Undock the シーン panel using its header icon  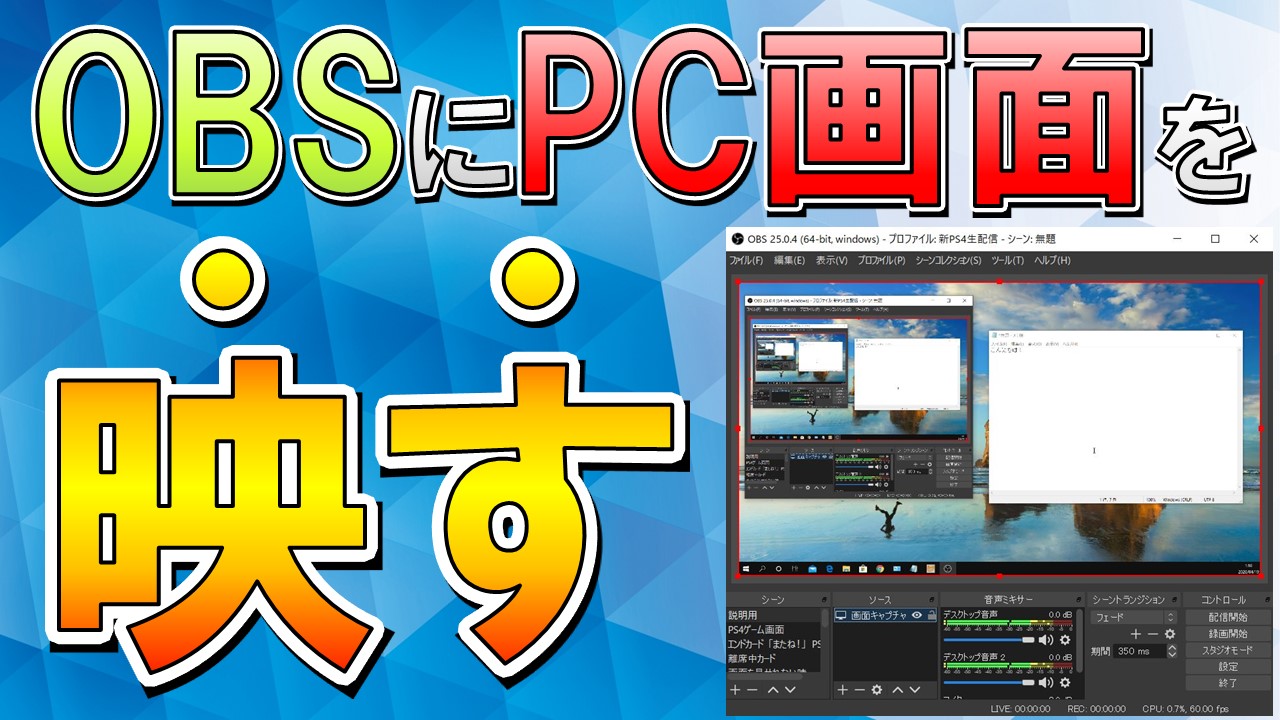[825, 599]
